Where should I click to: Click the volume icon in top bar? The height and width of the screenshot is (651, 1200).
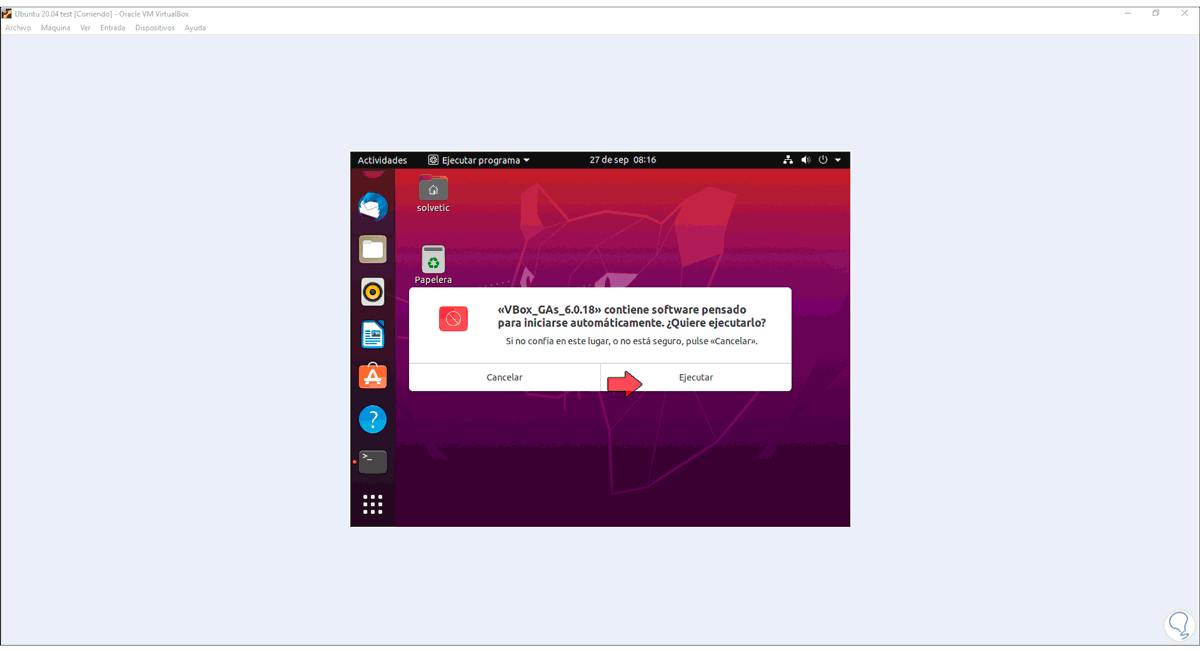[x=806, y=160]
